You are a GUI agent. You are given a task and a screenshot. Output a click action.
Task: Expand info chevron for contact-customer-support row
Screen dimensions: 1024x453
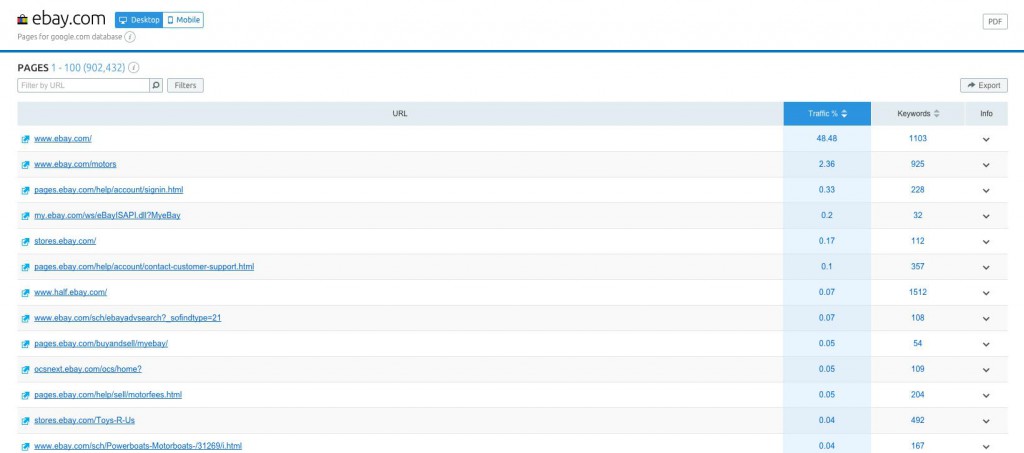[985, 267]
